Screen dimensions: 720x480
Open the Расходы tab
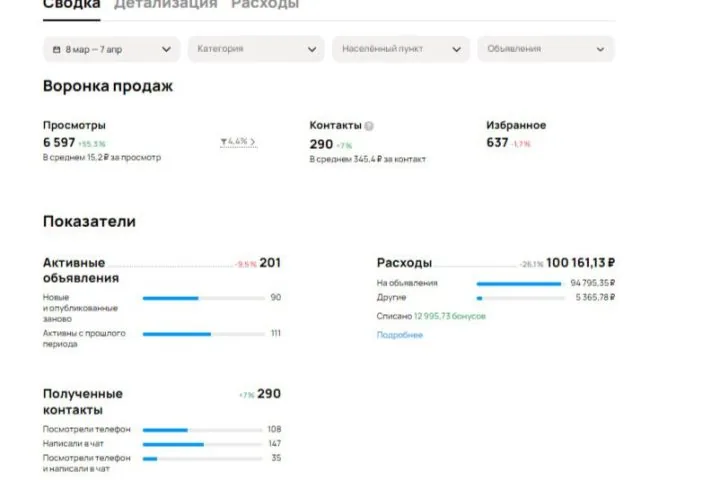pos(265,5)
